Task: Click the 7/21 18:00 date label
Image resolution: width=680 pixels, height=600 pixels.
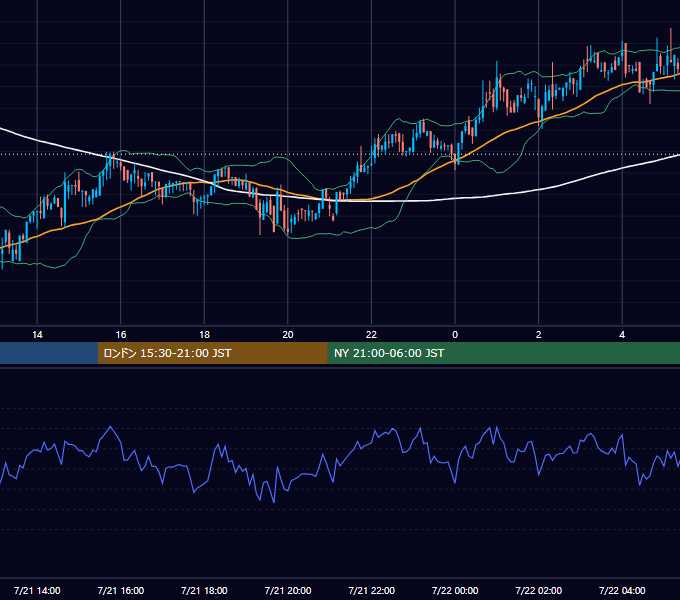Action: (x=204, y=590)
